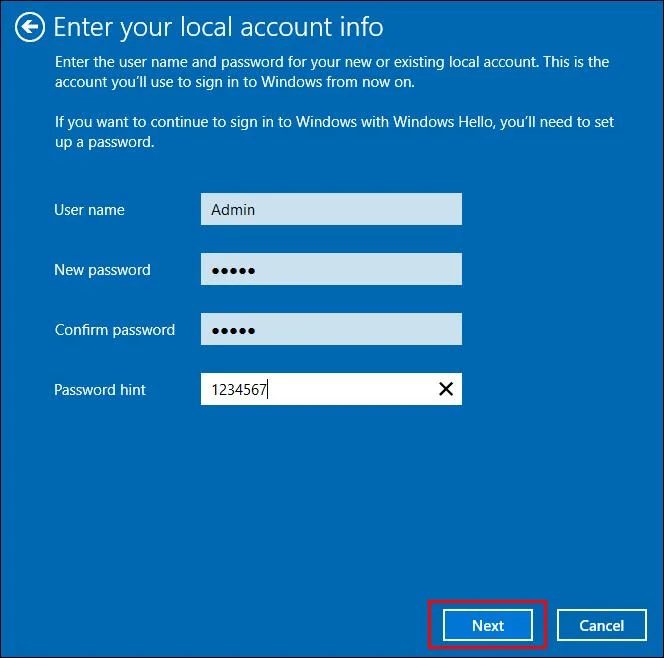Click the 'New password' label
The height and width of the screenshot is (658, 664).
102,270
